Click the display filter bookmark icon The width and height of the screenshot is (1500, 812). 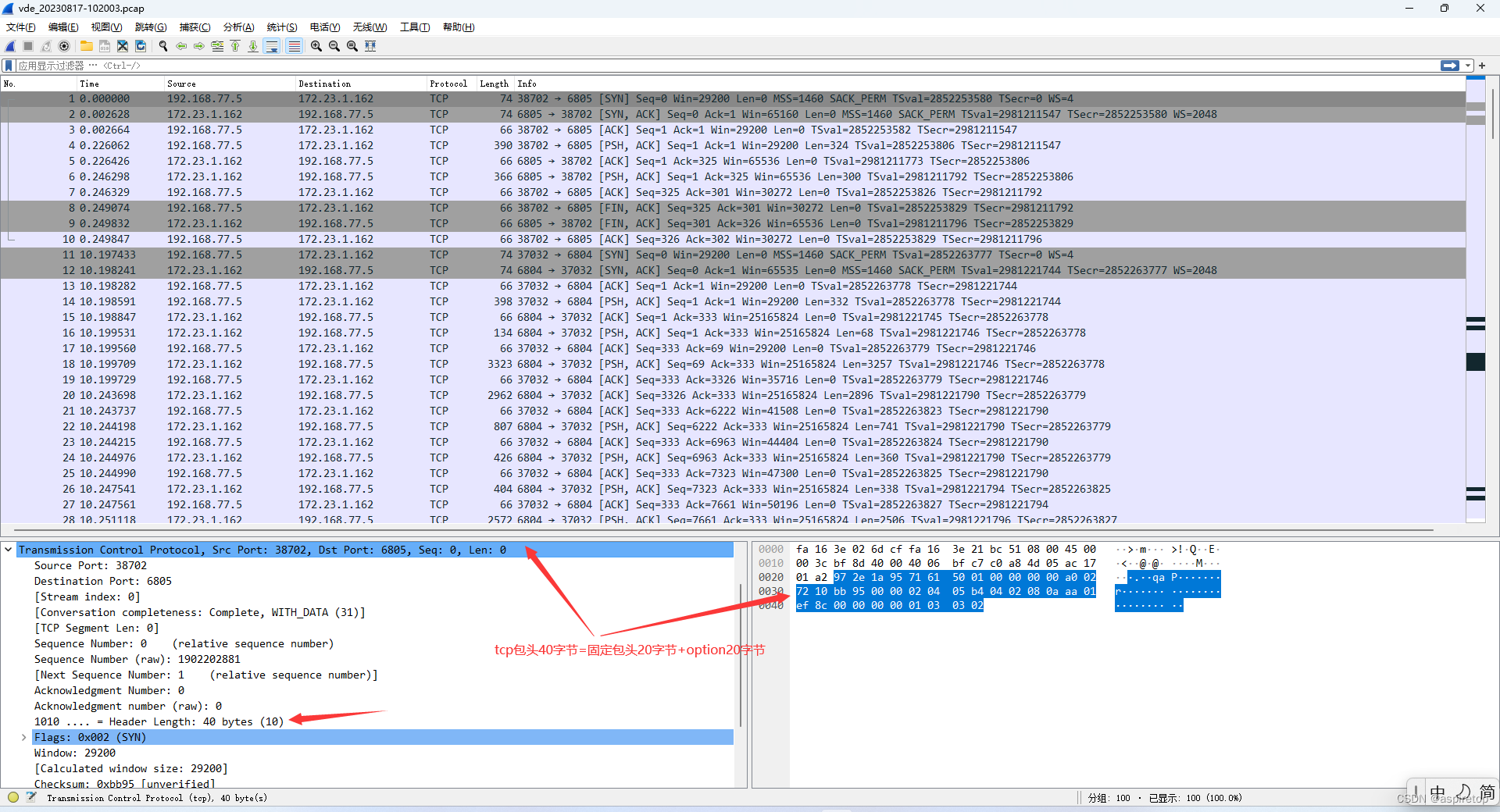pos(9,66)
